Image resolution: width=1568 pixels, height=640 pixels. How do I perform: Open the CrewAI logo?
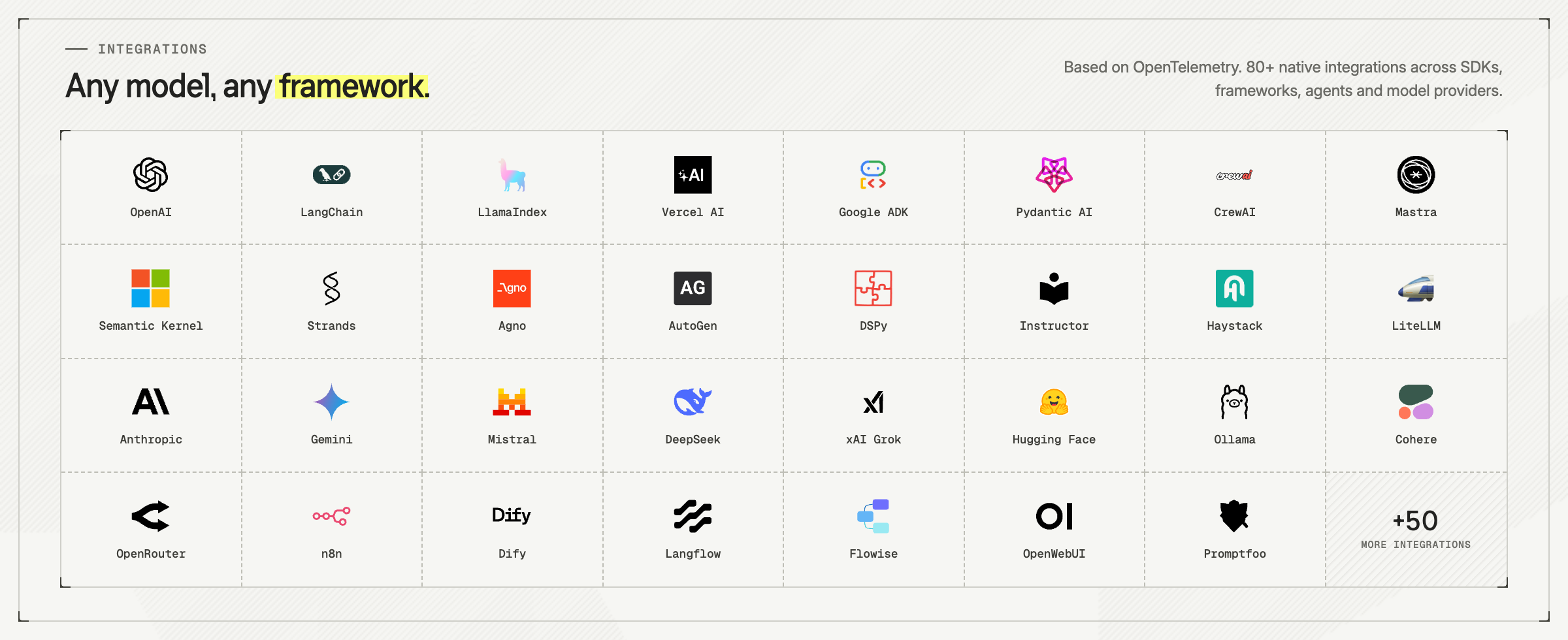[x=1234, y=175]
